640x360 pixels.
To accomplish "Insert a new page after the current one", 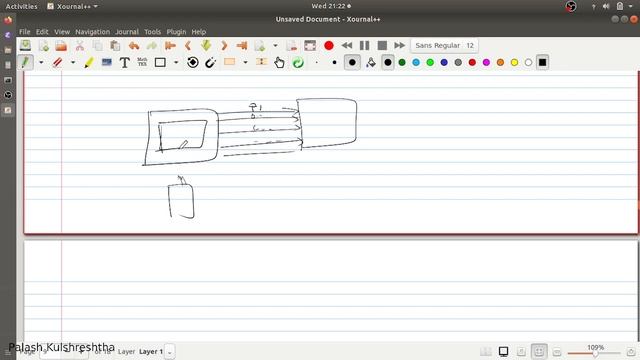I will tap(260, 46).
